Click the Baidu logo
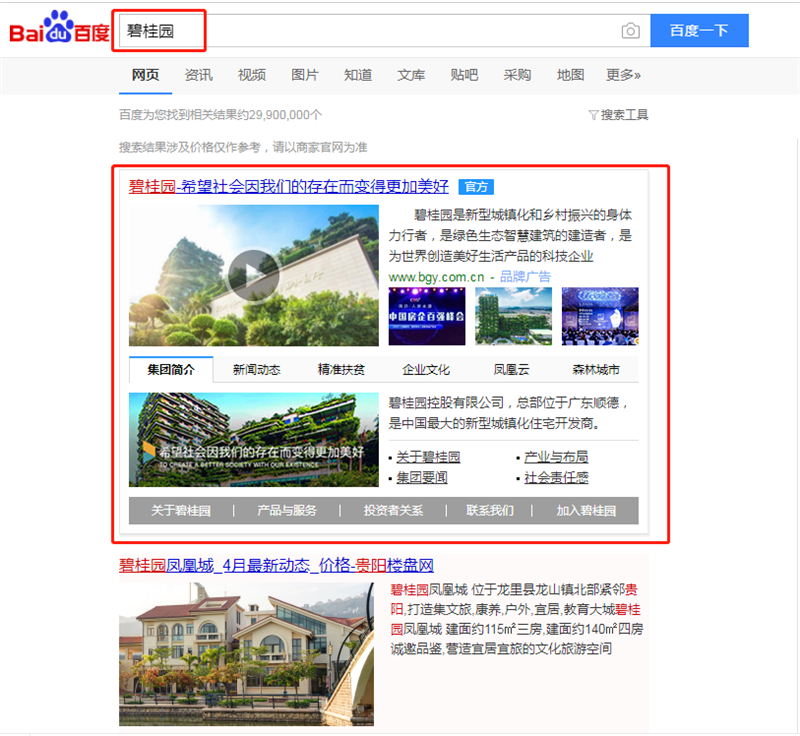Screen dimensions: 800x736 pos(59,30)
